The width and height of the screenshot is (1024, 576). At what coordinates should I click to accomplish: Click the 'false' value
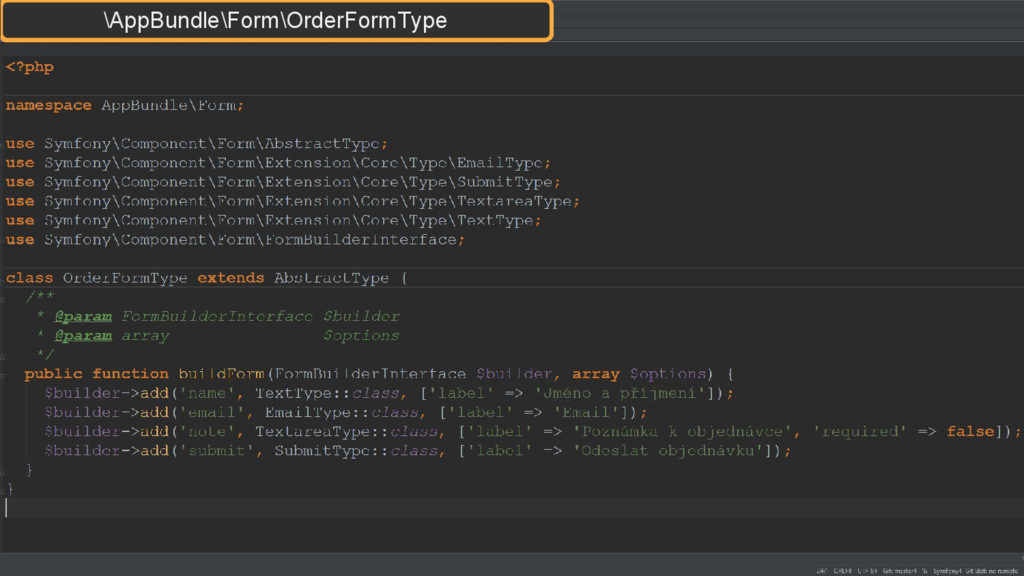pyautogui.click(x=970, y=432)
